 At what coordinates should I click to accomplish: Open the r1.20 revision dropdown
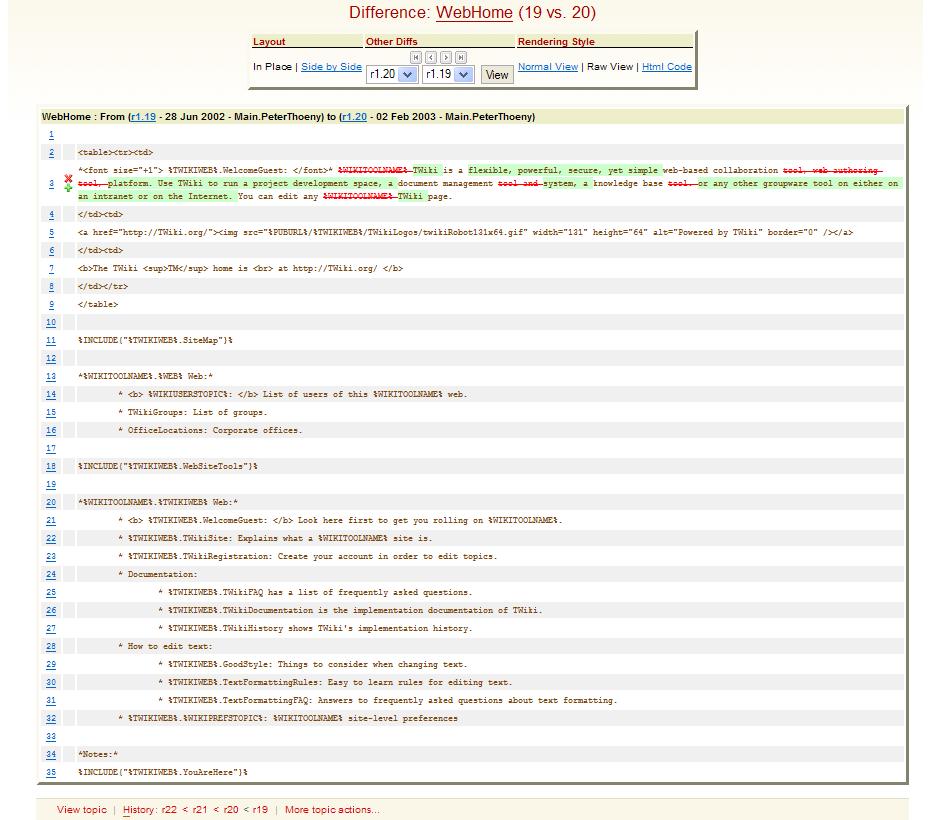391,74
